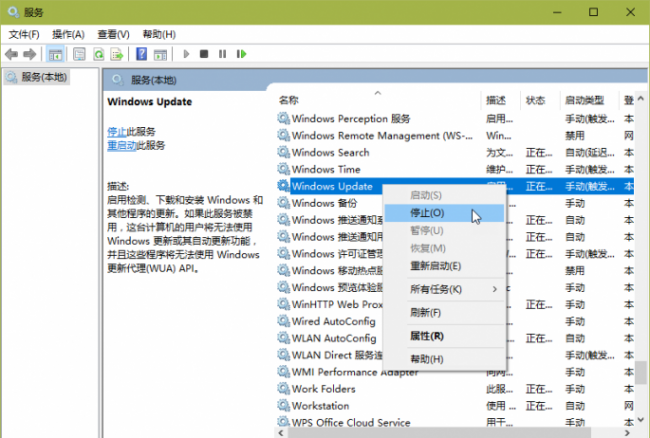Open the 文件(F) menu

pyautogui.click(x=24, y=34)
